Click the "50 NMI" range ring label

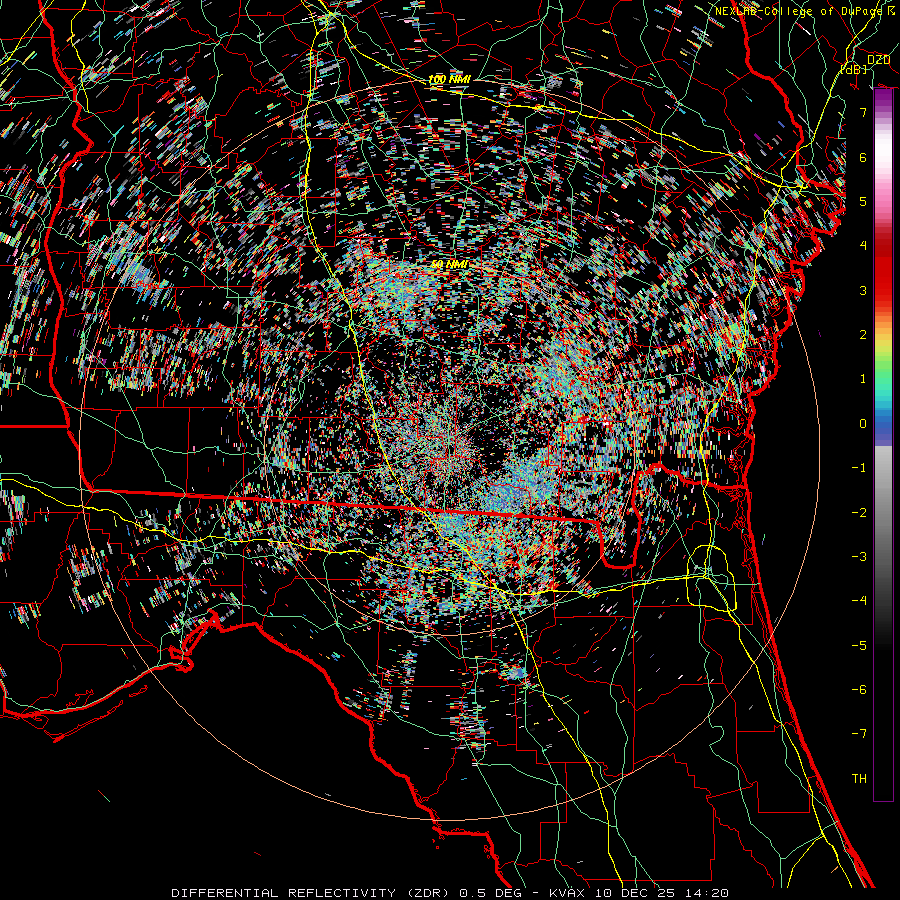[449, 264]
